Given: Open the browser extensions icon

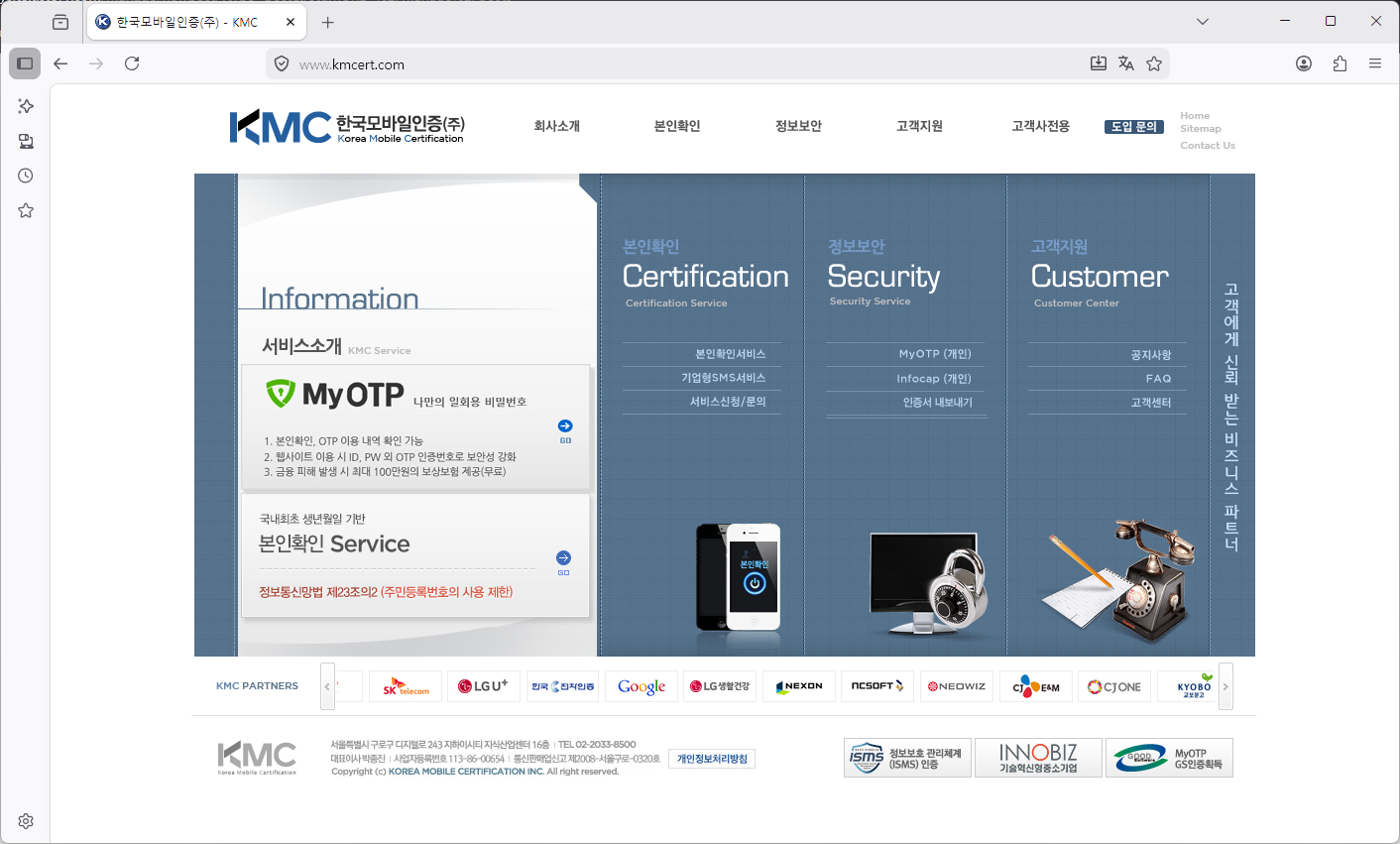Looking at the screenshot, I should 1340,63.
